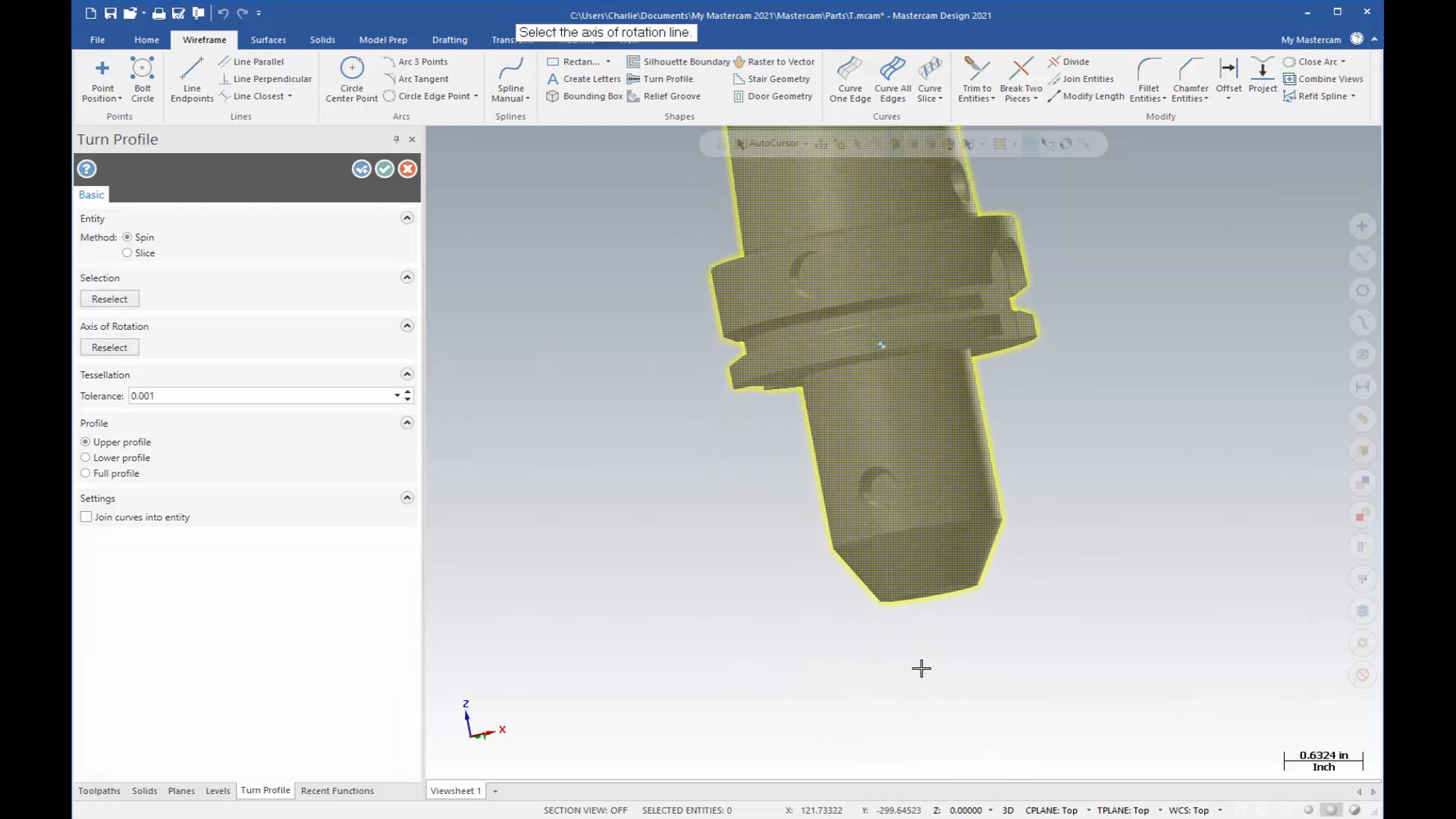Expand the Settings section panel
The image size is (1456, 819).
(x=407, y=497)
